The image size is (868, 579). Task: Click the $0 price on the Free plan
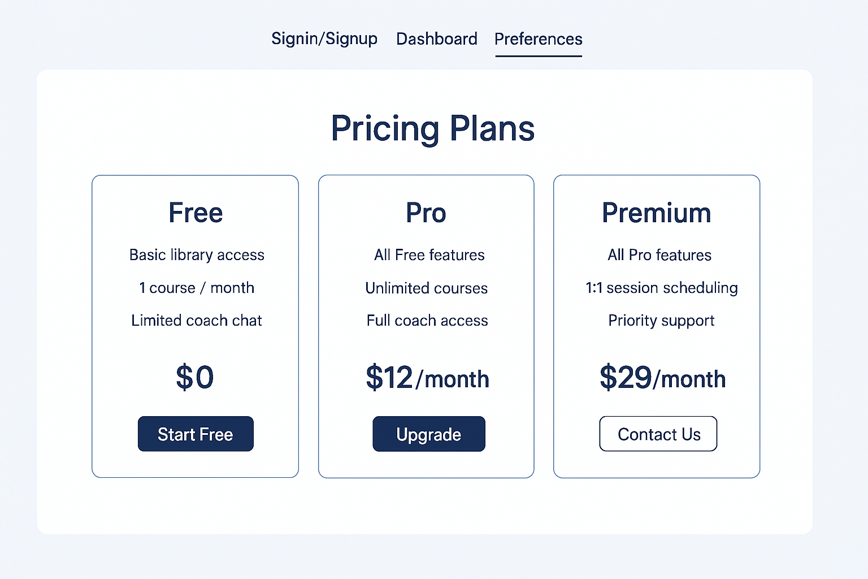click(x=195, y=377)
